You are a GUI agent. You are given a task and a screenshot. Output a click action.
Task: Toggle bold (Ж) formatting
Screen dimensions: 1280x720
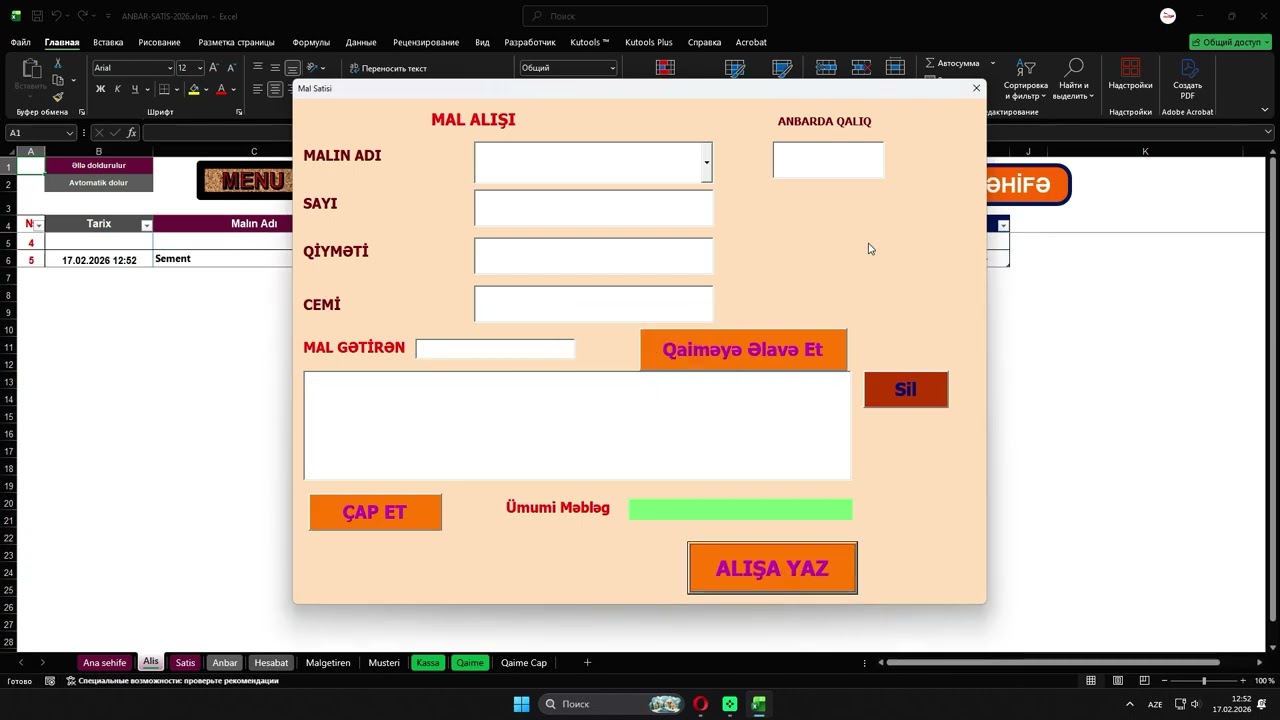pos(100,89)
